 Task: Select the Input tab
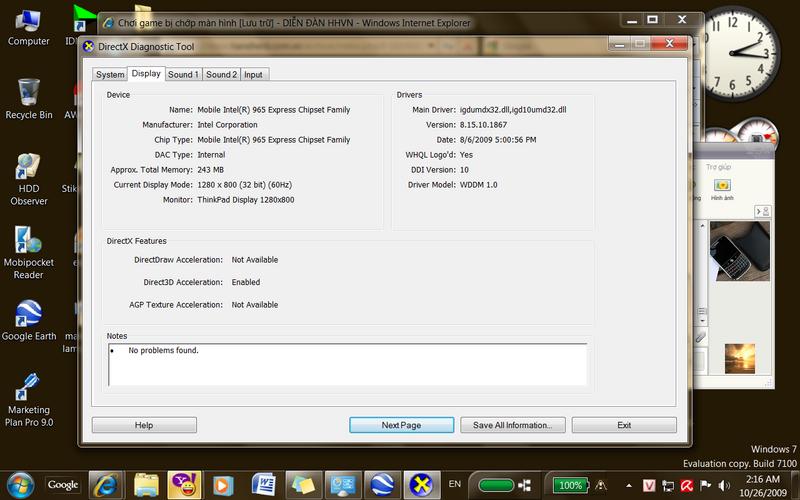(x=254, y=74)
